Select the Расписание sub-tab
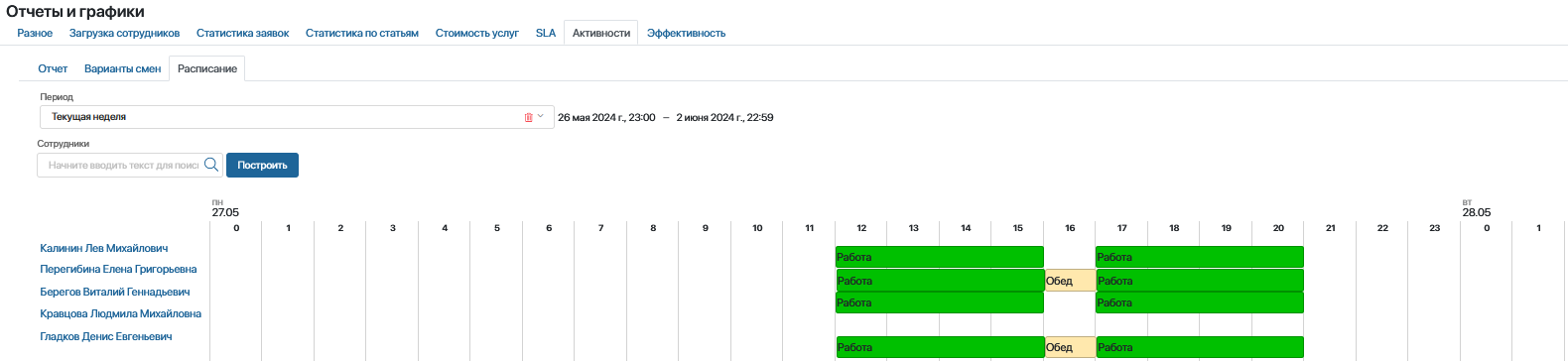Viewport: 1568px width, 361px height. coord(207,68)
